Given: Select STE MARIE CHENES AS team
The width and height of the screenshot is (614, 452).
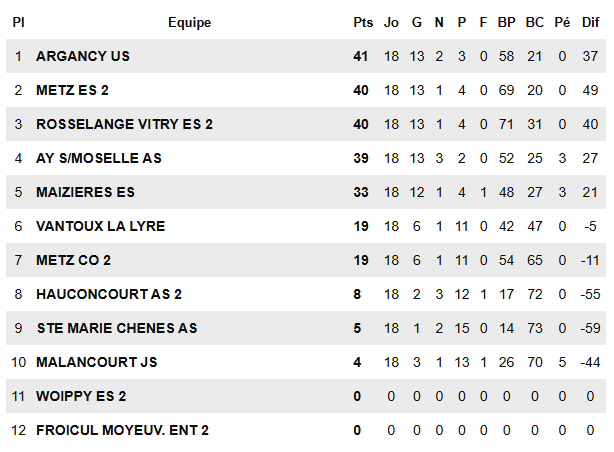Looking at the screenshot, I should pos(117,328).
